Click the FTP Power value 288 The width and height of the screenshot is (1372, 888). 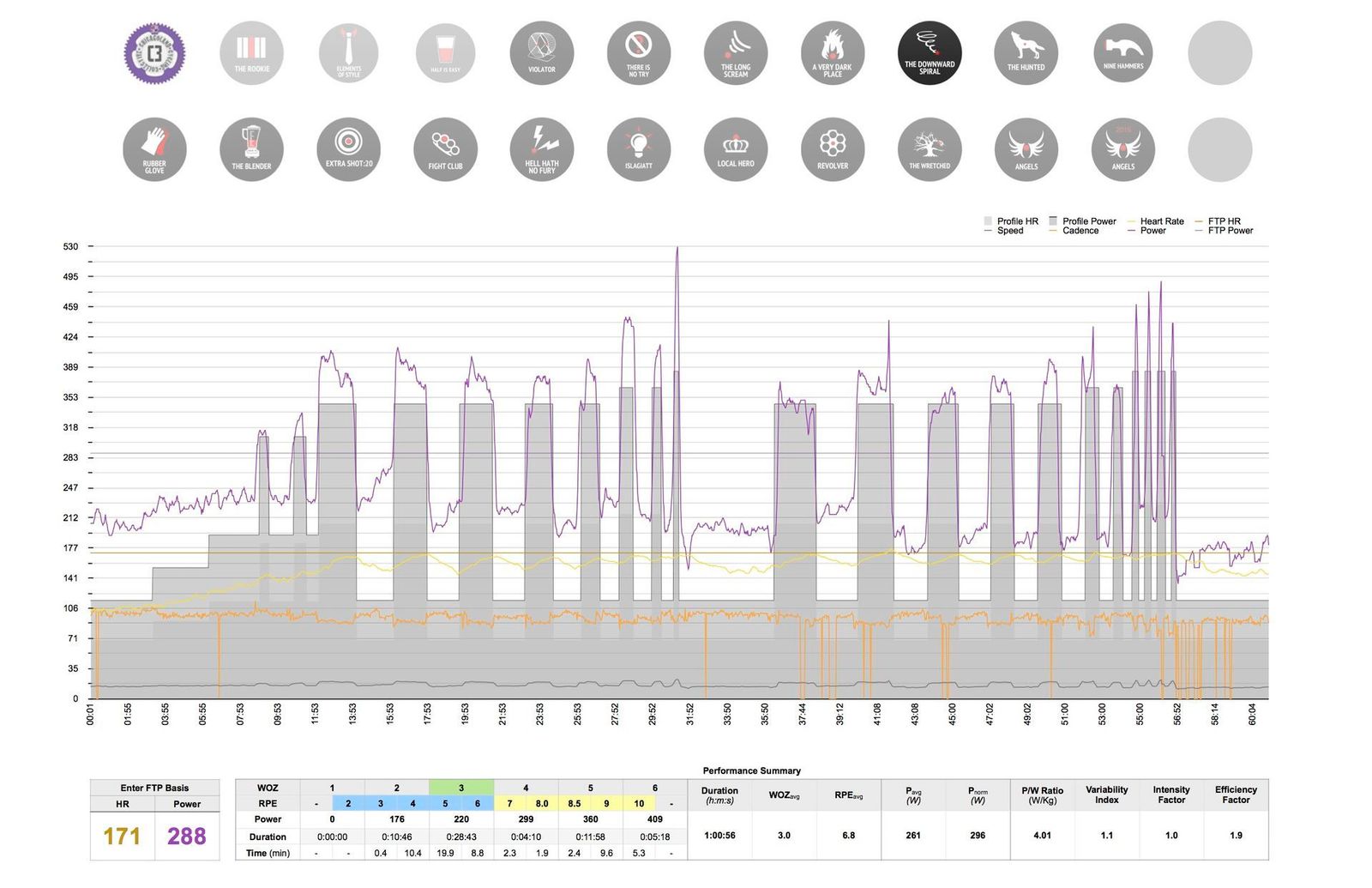click(187, 837)
